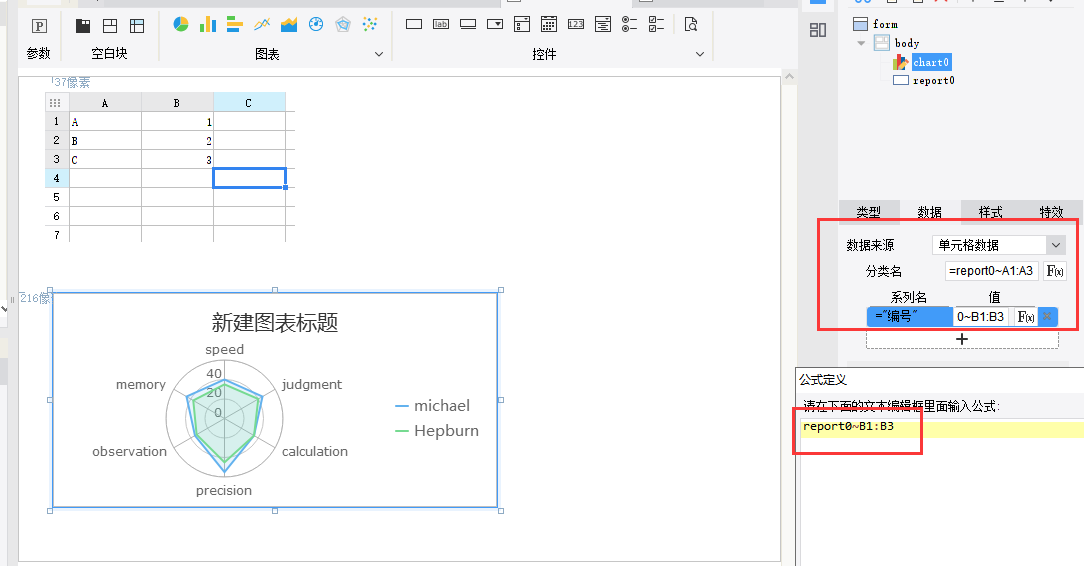Screen dimensions: 1084x566
Task: Switch to the 样式 tab
Action: 990,211
